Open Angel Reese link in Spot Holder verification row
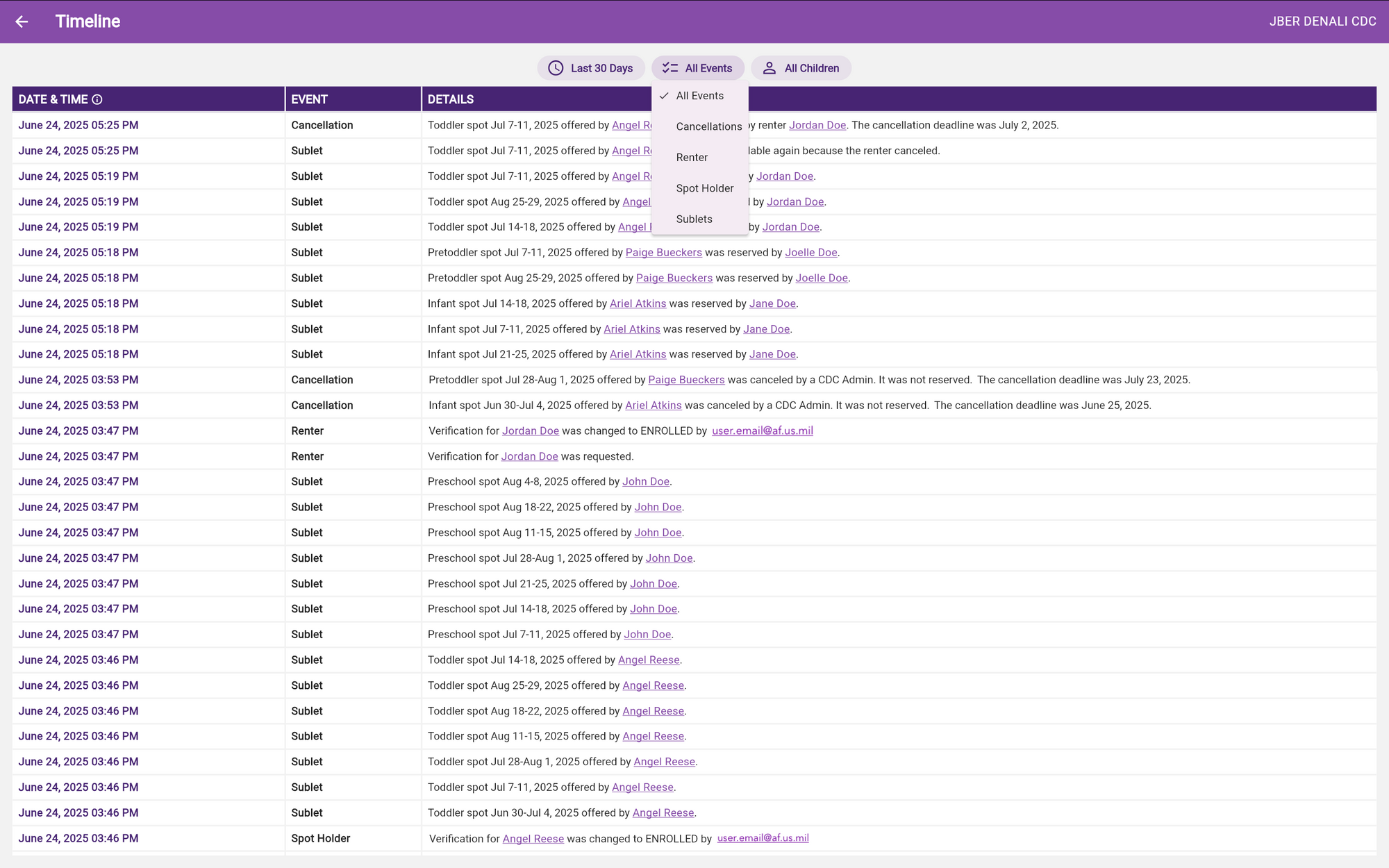Image resolution: width=1389 pixels, height=868 pixels. (533, 839)
